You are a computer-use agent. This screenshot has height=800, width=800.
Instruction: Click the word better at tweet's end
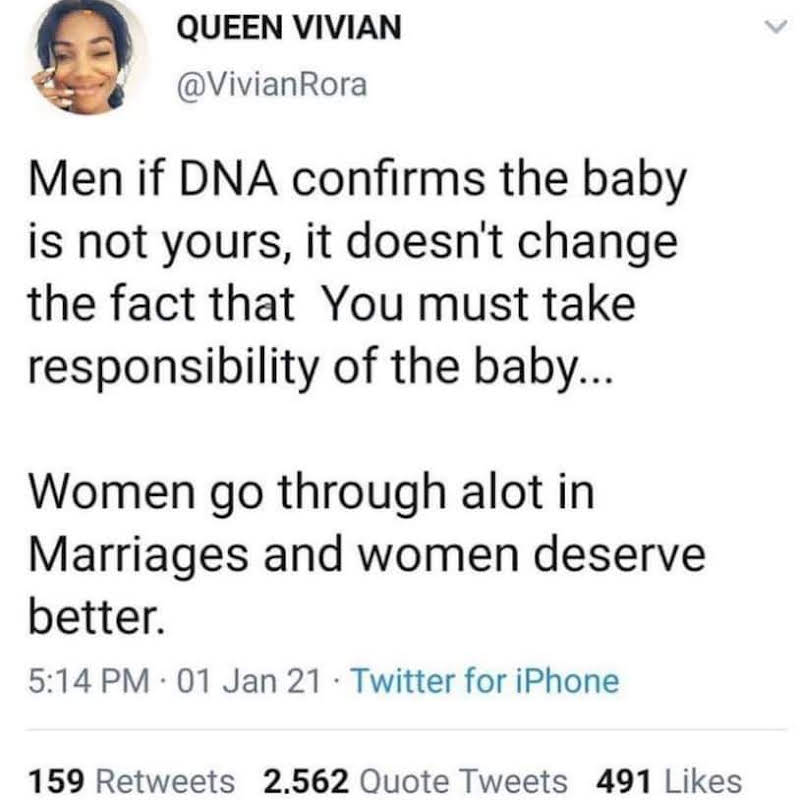[x=97, y=617]
